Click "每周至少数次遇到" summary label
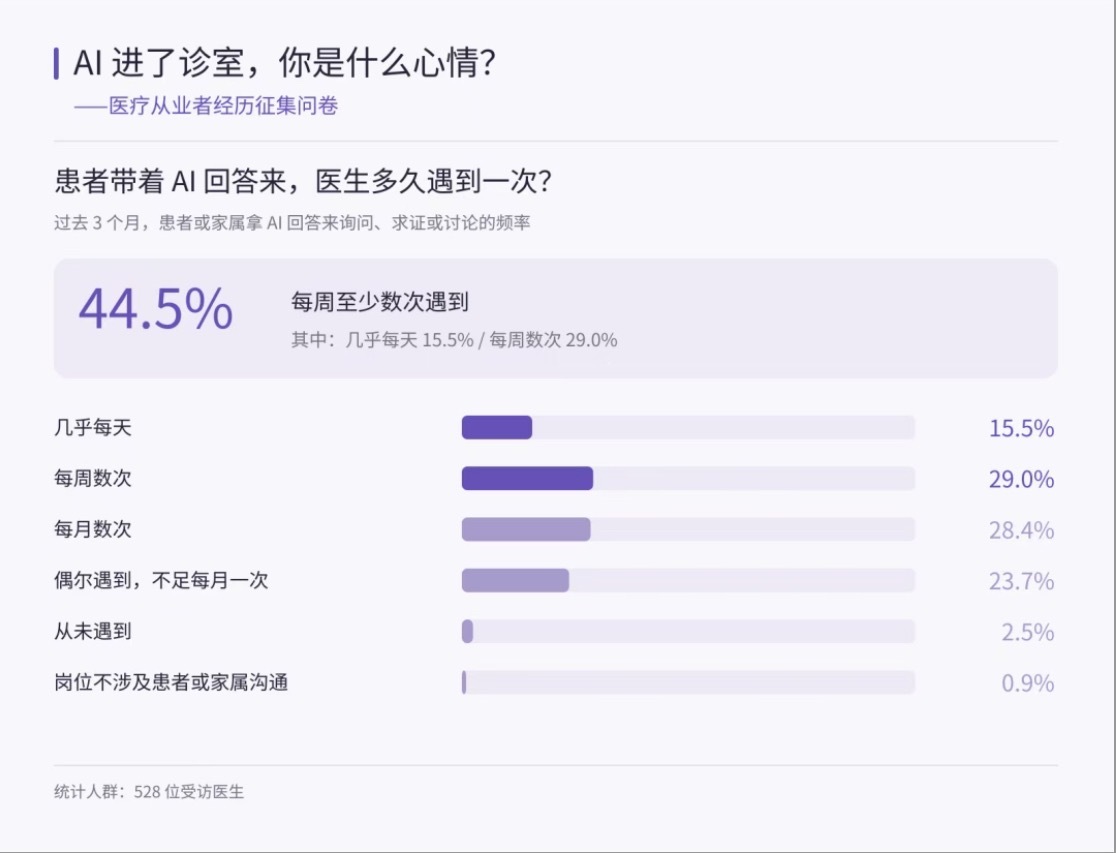The height and width of the screenshot is (853, 1116). [x=379, y=302]
